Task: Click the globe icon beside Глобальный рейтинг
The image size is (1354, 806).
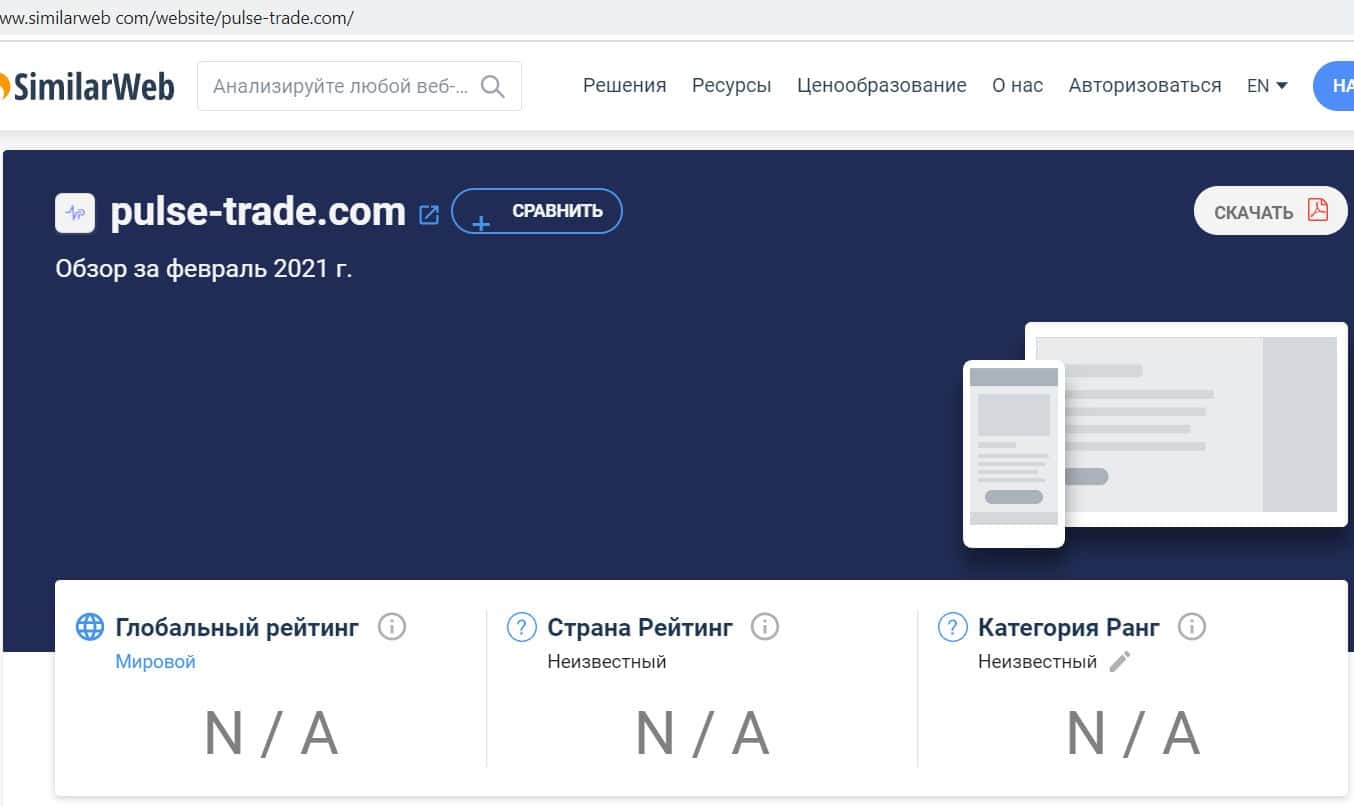Action: (x=90, y=627)
